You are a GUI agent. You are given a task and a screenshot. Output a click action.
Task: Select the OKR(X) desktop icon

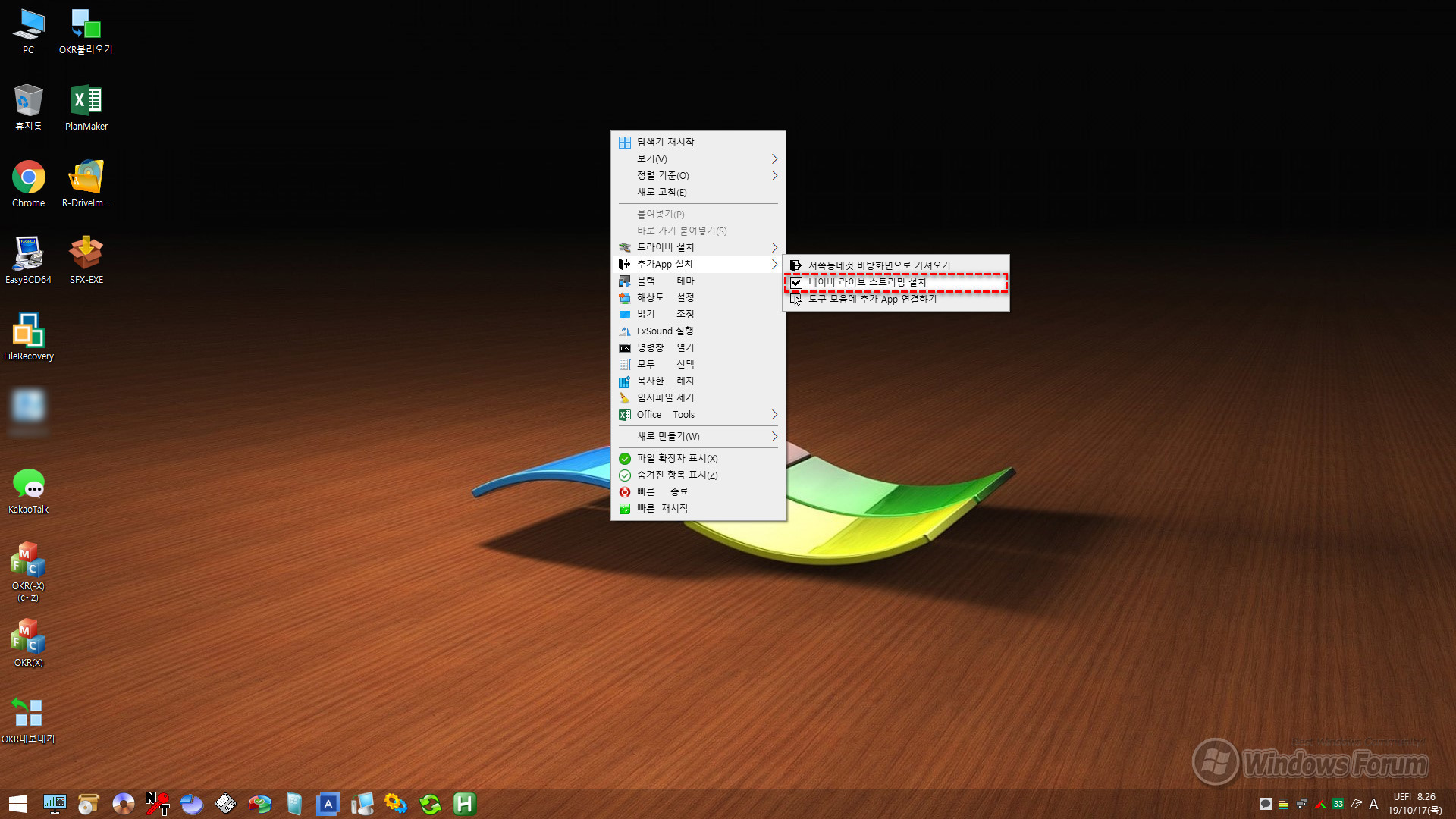point(28,644)
